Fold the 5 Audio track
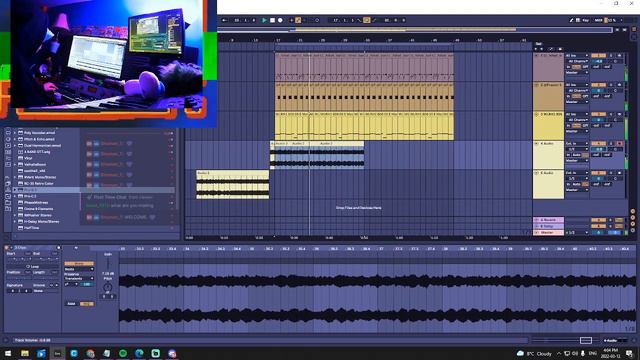 [x=537, y=173]
